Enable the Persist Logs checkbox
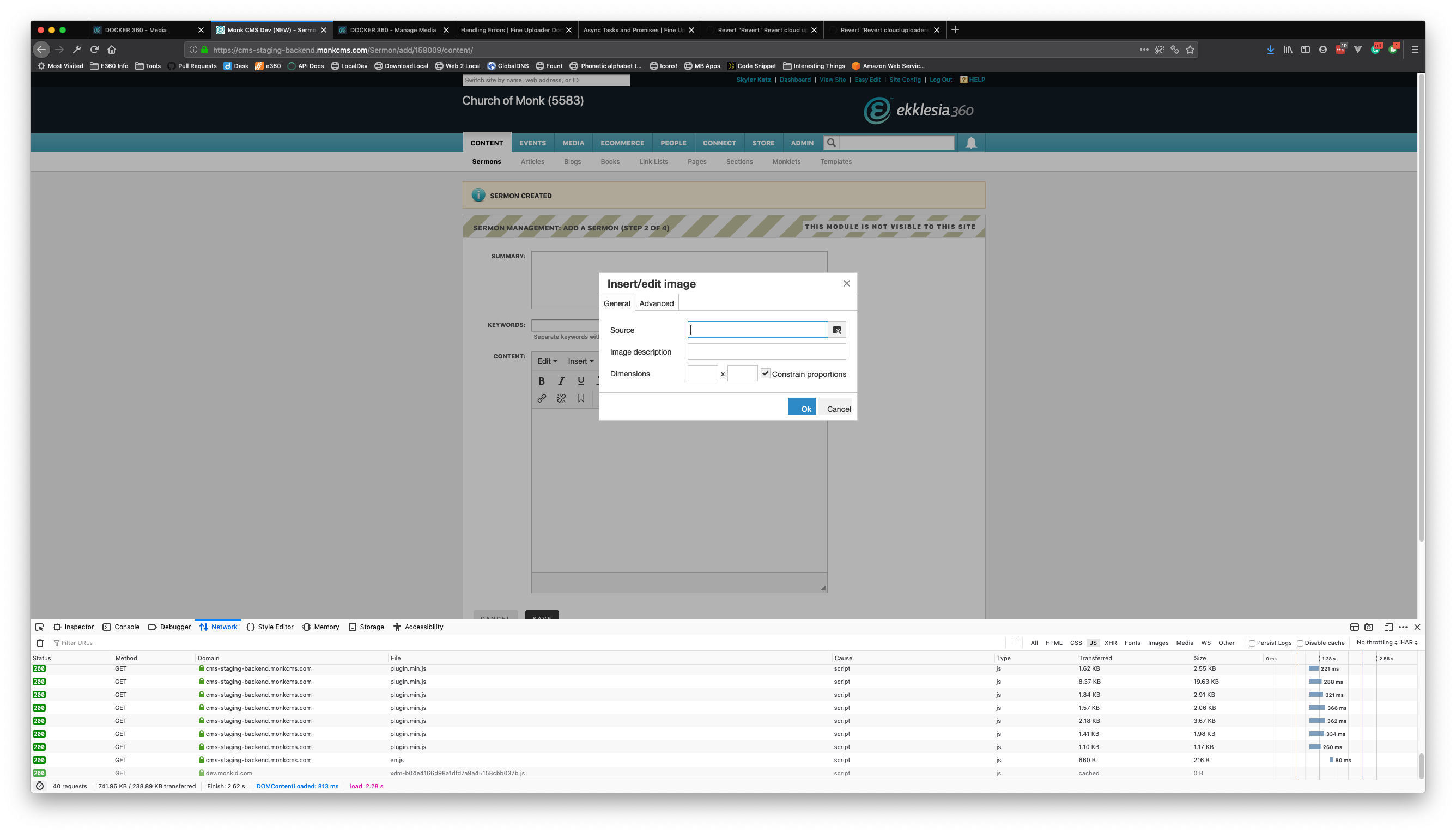The height and width of the screenshot is (833, 1456). (x=1252, y=643)
